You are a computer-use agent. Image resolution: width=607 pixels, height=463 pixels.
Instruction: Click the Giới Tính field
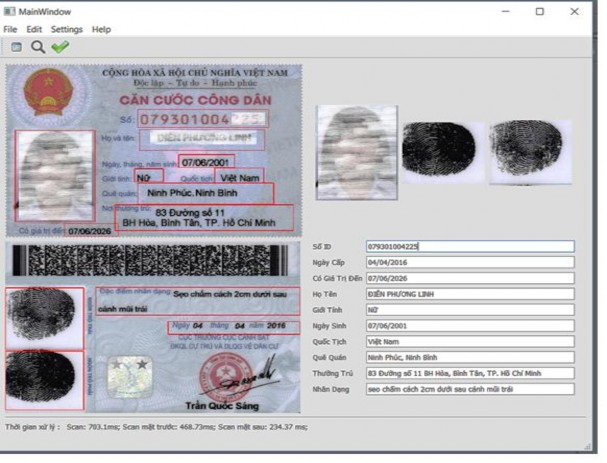coord(469,310)
